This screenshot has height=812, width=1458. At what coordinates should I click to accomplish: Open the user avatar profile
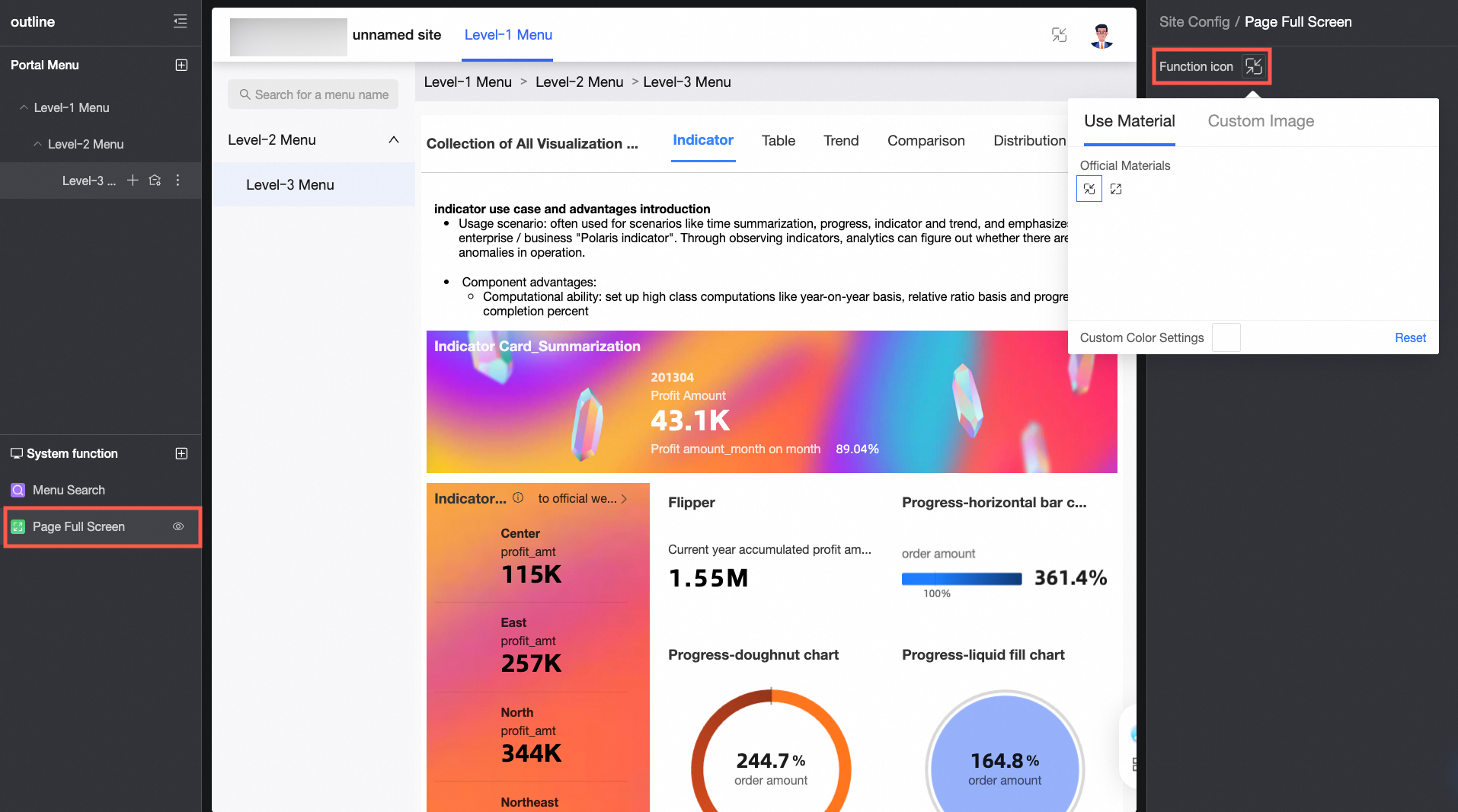(1101, 35)
